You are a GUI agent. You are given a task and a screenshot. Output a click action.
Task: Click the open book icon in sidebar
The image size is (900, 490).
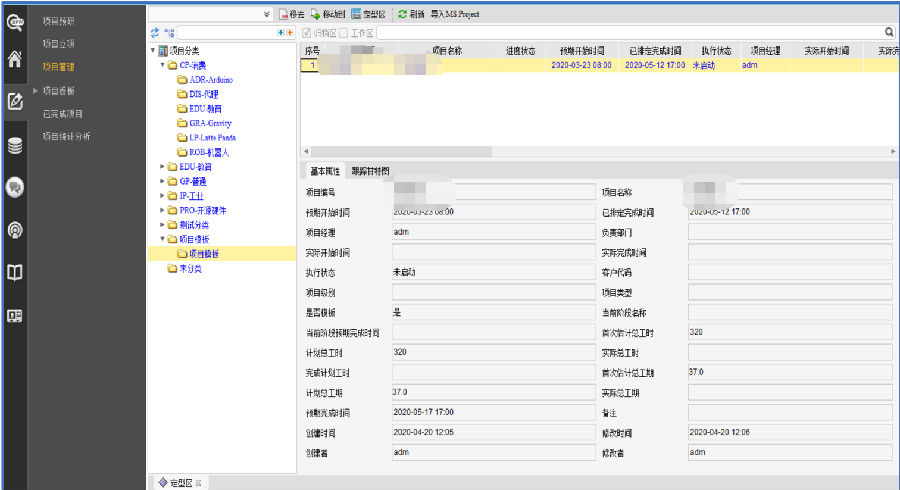coord(14,272)
